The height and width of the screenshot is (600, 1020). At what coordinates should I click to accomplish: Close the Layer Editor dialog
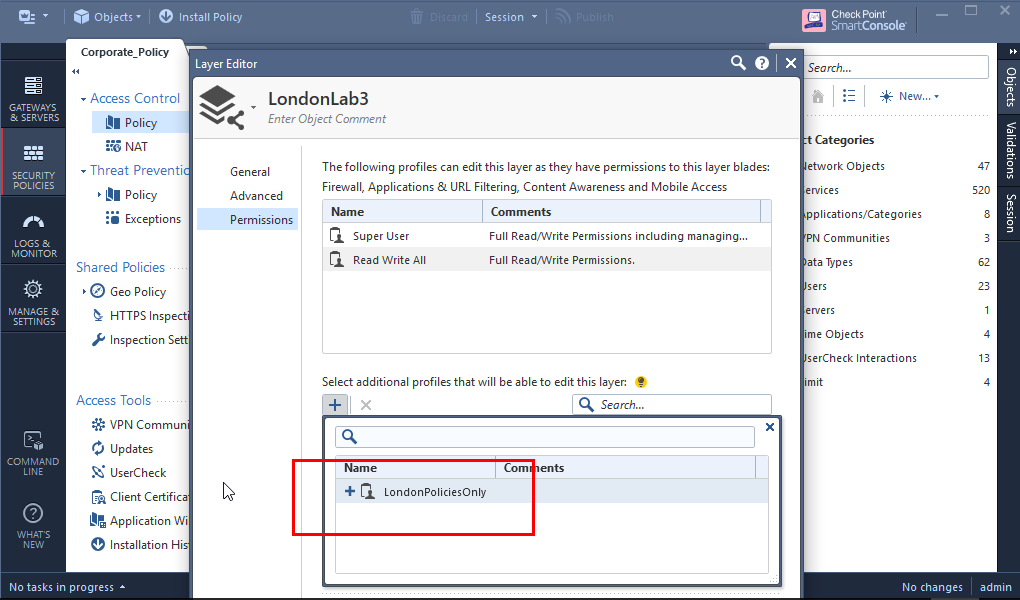(x=790, y=63)
